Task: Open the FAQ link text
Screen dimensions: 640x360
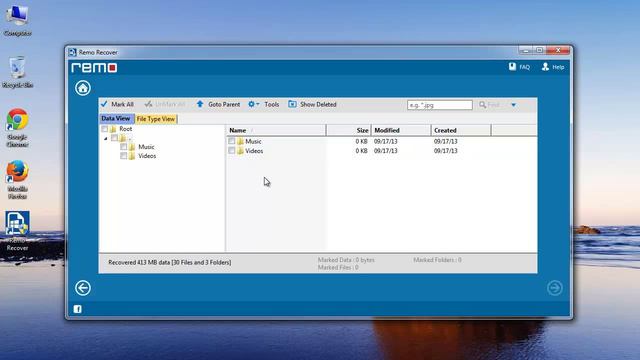Action: click(524, 67)
